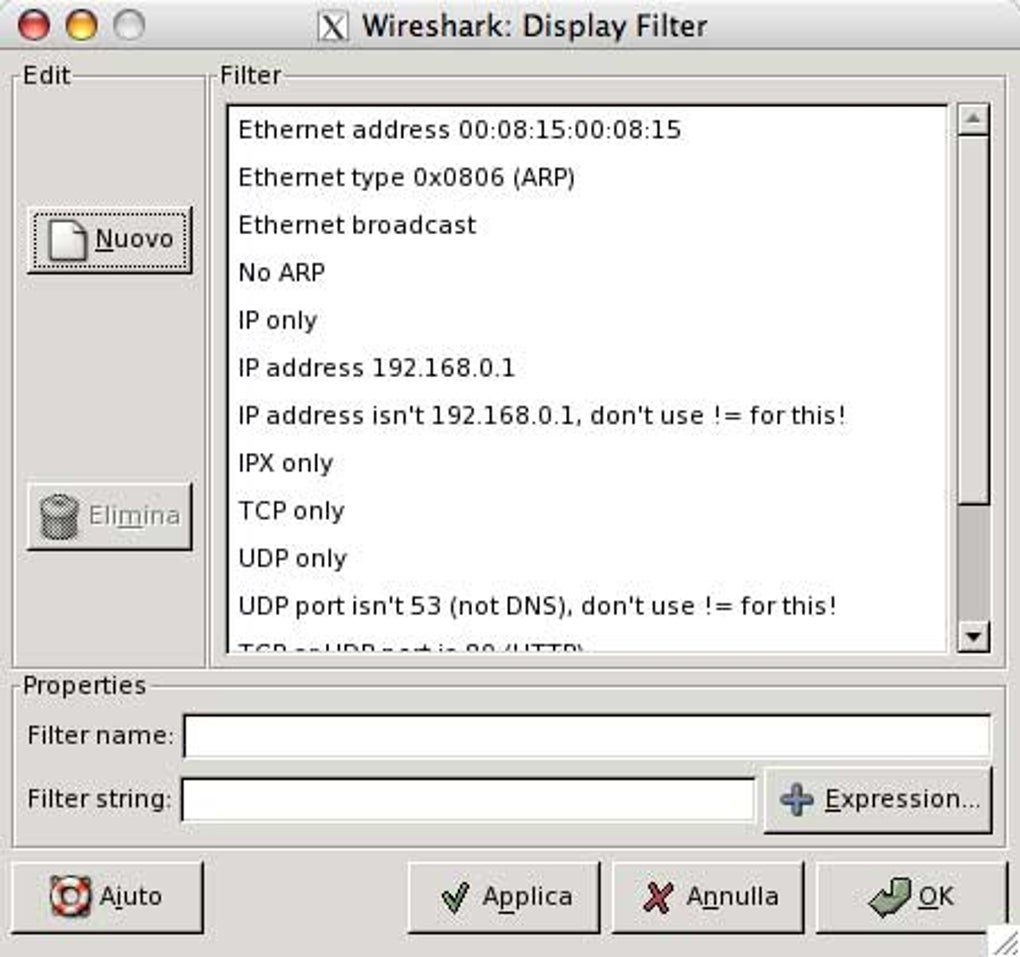Select the 'IP address isn't 192.168.0.1' filter
The width and height of the screenshot is (1020, 957).
pos(587,415)
